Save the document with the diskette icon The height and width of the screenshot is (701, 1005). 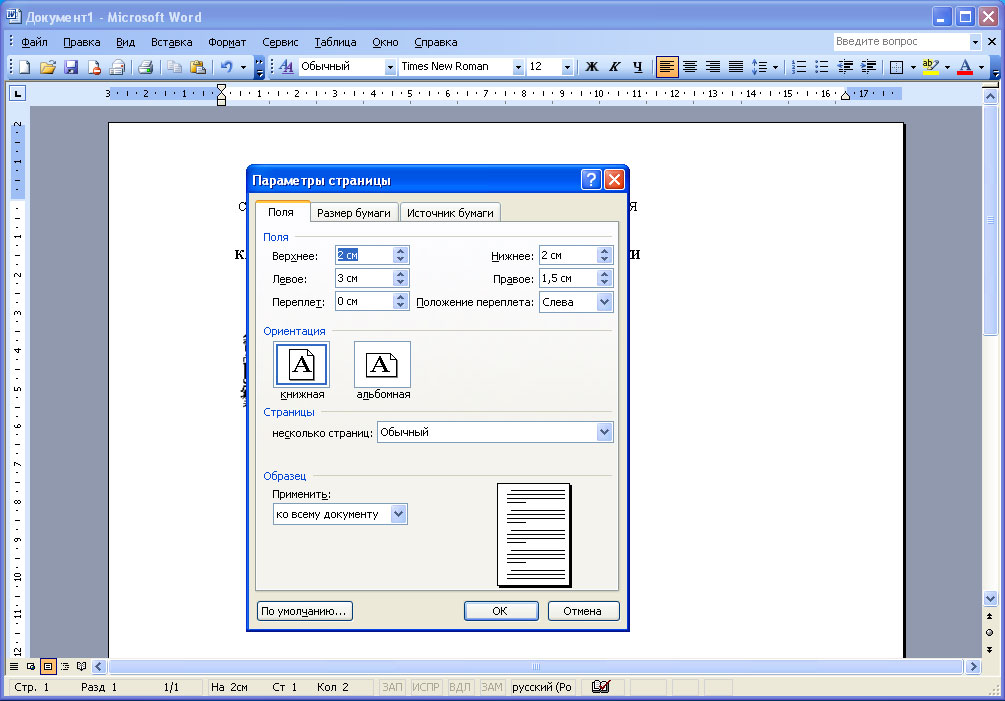[x=71, y=67]
